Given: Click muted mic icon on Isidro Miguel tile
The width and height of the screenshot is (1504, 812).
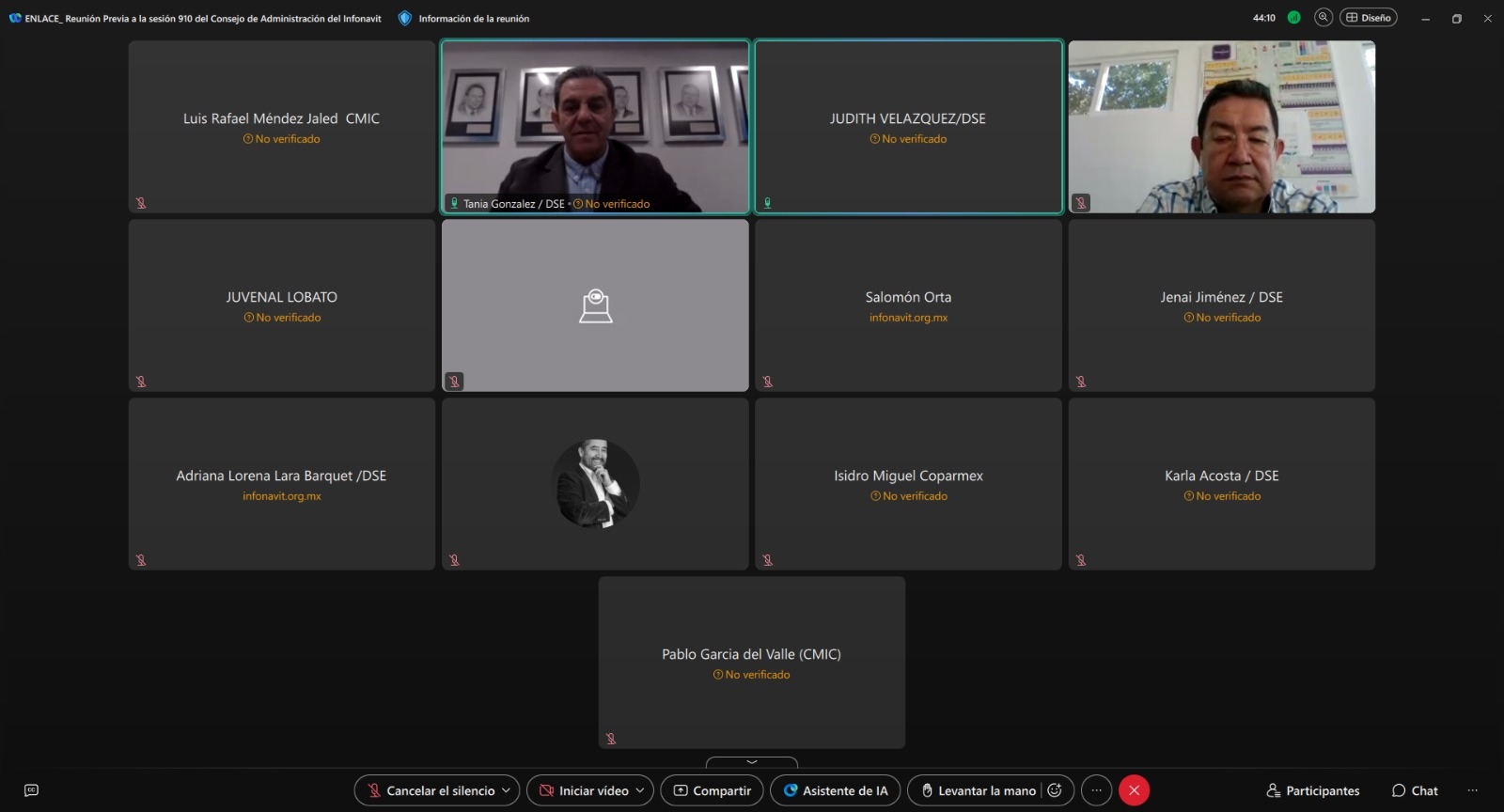Looking at the screenshot, I should pyautogui.click(x=768, y=560).
